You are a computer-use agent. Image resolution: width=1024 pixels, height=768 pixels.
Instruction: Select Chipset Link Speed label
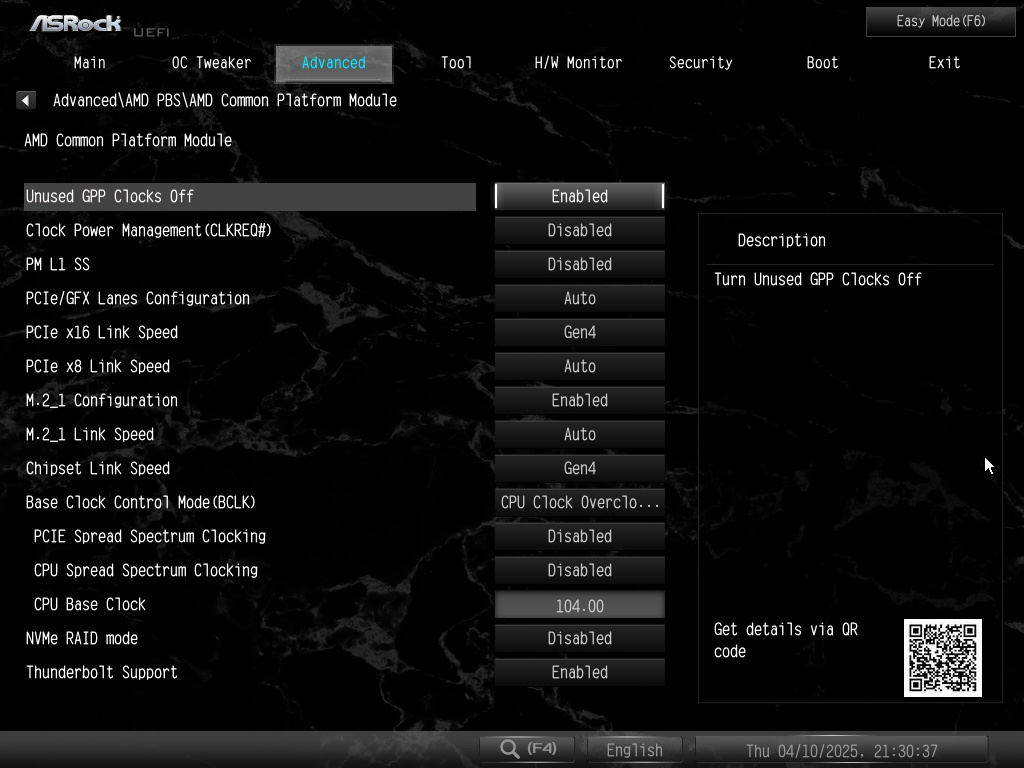97,468
